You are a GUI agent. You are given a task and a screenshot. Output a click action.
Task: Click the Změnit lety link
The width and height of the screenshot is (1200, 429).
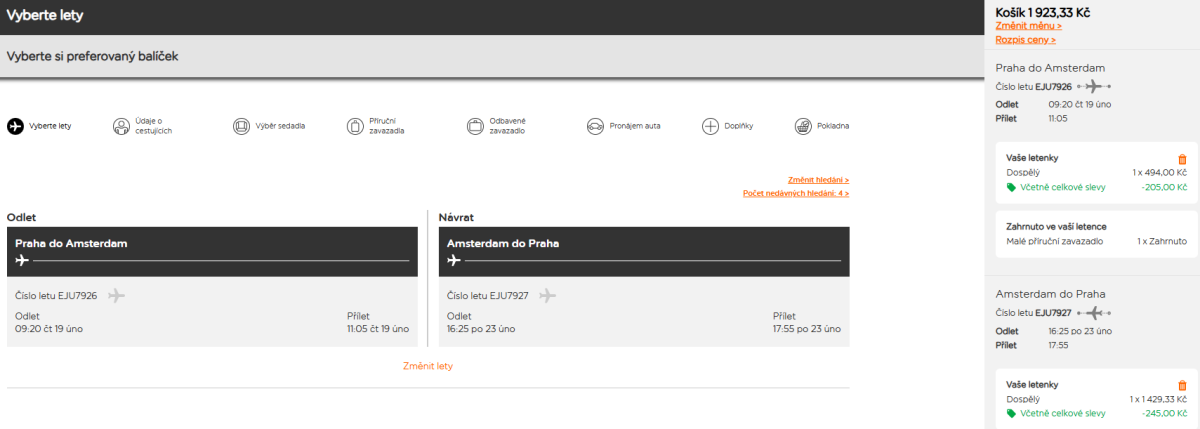click(x=428, y=366)
